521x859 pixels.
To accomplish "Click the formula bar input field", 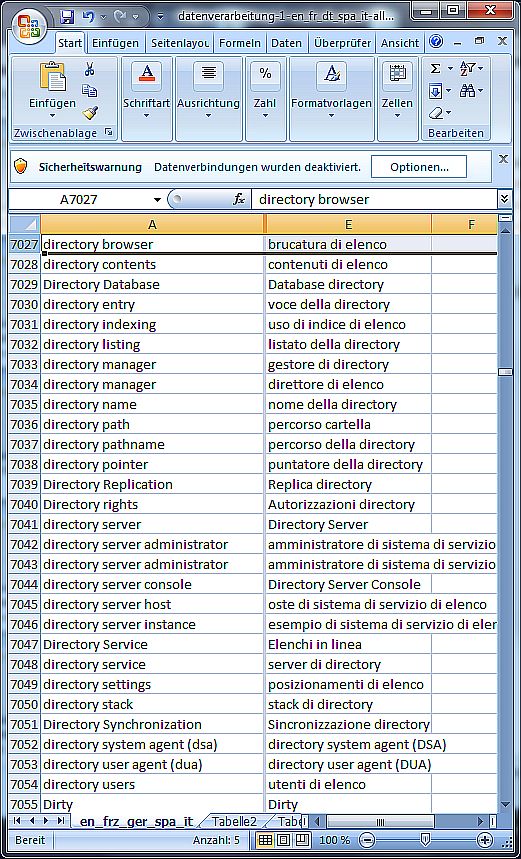I will pos(376,199).
